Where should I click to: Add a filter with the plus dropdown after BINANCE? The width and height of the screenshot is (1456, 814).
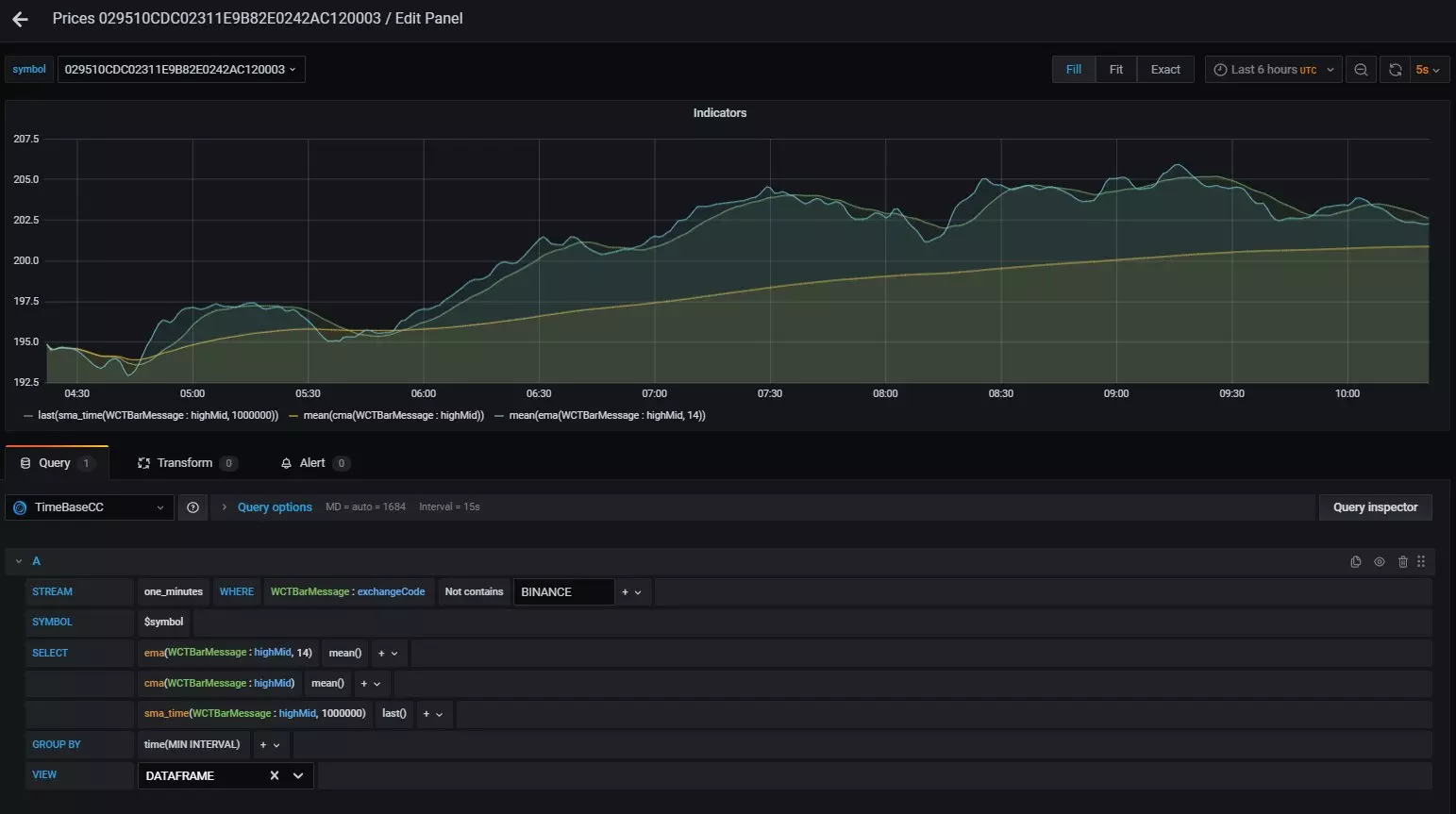631,592
